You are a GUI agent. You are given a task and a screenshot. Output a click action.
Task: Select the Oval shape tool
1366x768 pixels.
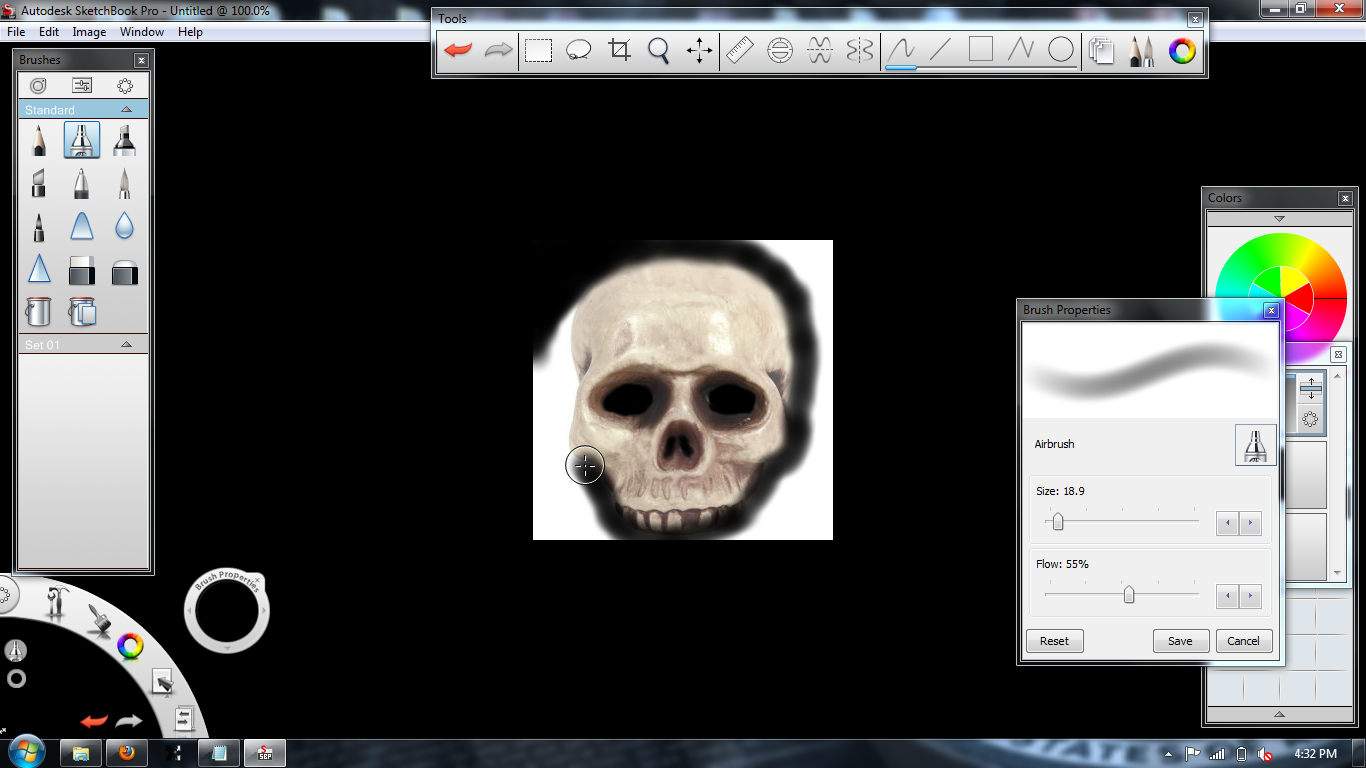(1061, 50)
